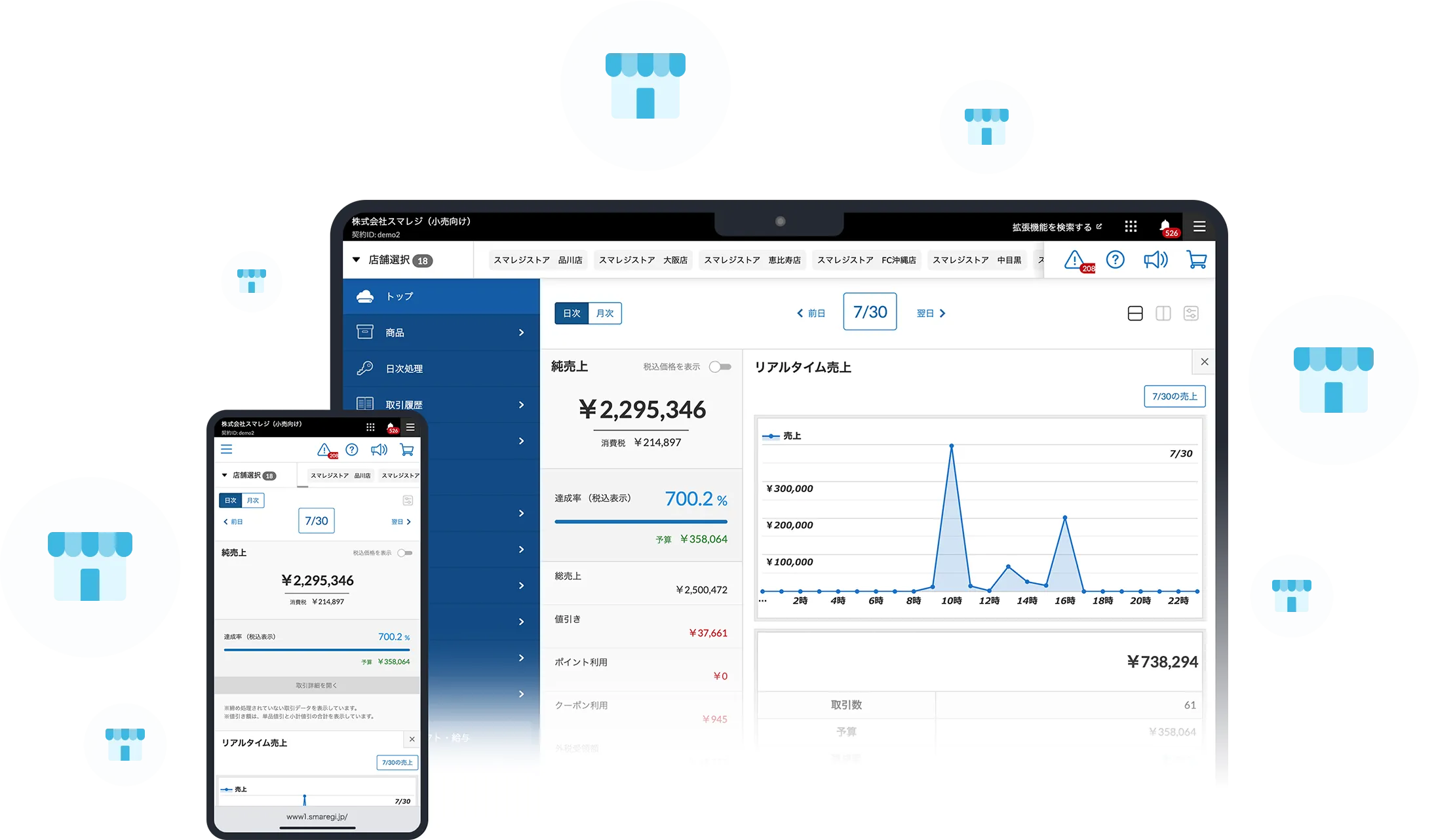This screenshot has height=840, width=1434.
Task: Click the notification bell with 526 badge
Action: (x=1165, y=227)
